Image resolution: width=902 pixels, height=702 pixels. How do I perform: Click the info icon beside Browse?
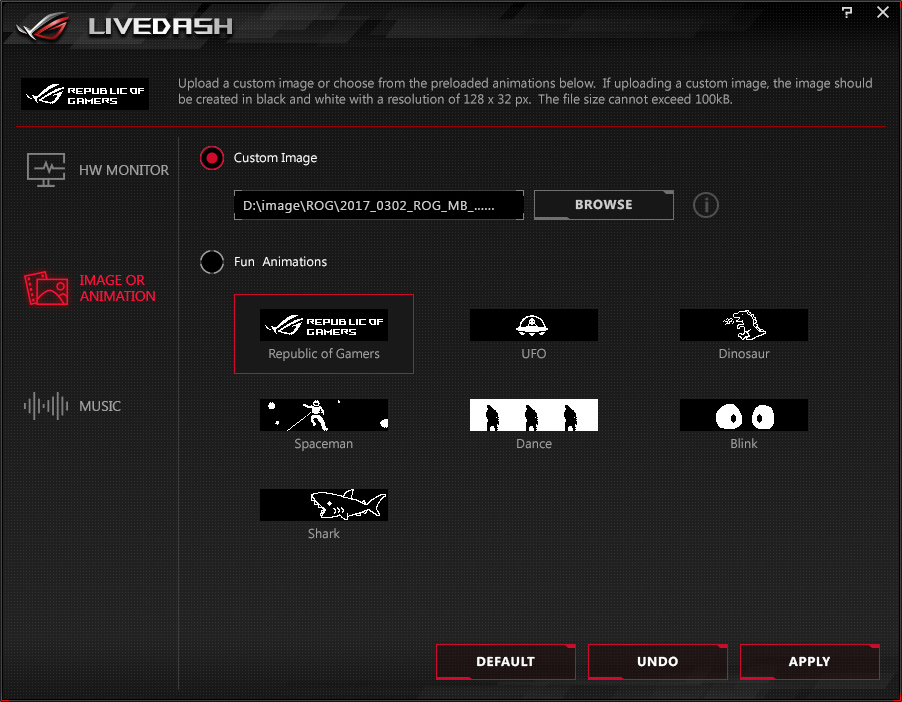pyautogui.click(x=705, y=205)
